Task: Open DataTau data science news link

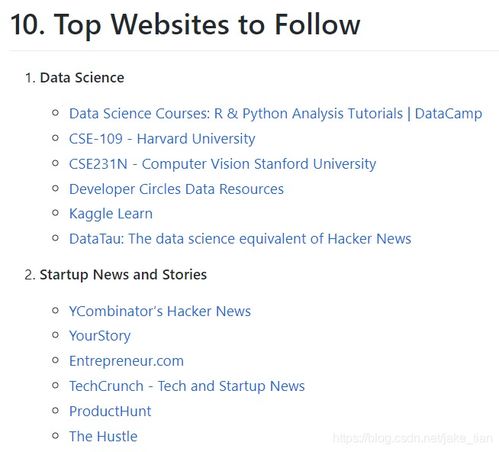Action: (x=240, y=239)
